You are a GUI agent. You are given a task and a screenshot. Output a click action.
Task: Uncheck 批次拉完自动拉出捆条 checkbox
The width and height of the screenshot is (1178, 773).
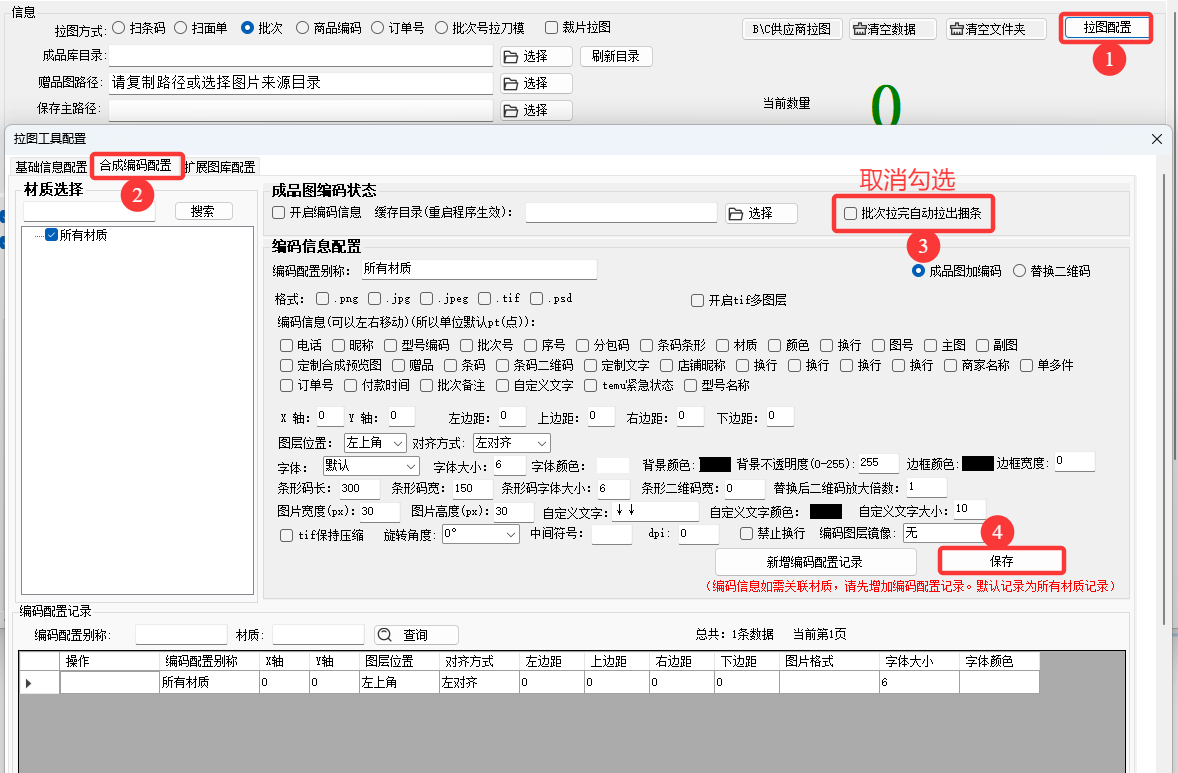(x=851, y=213)
